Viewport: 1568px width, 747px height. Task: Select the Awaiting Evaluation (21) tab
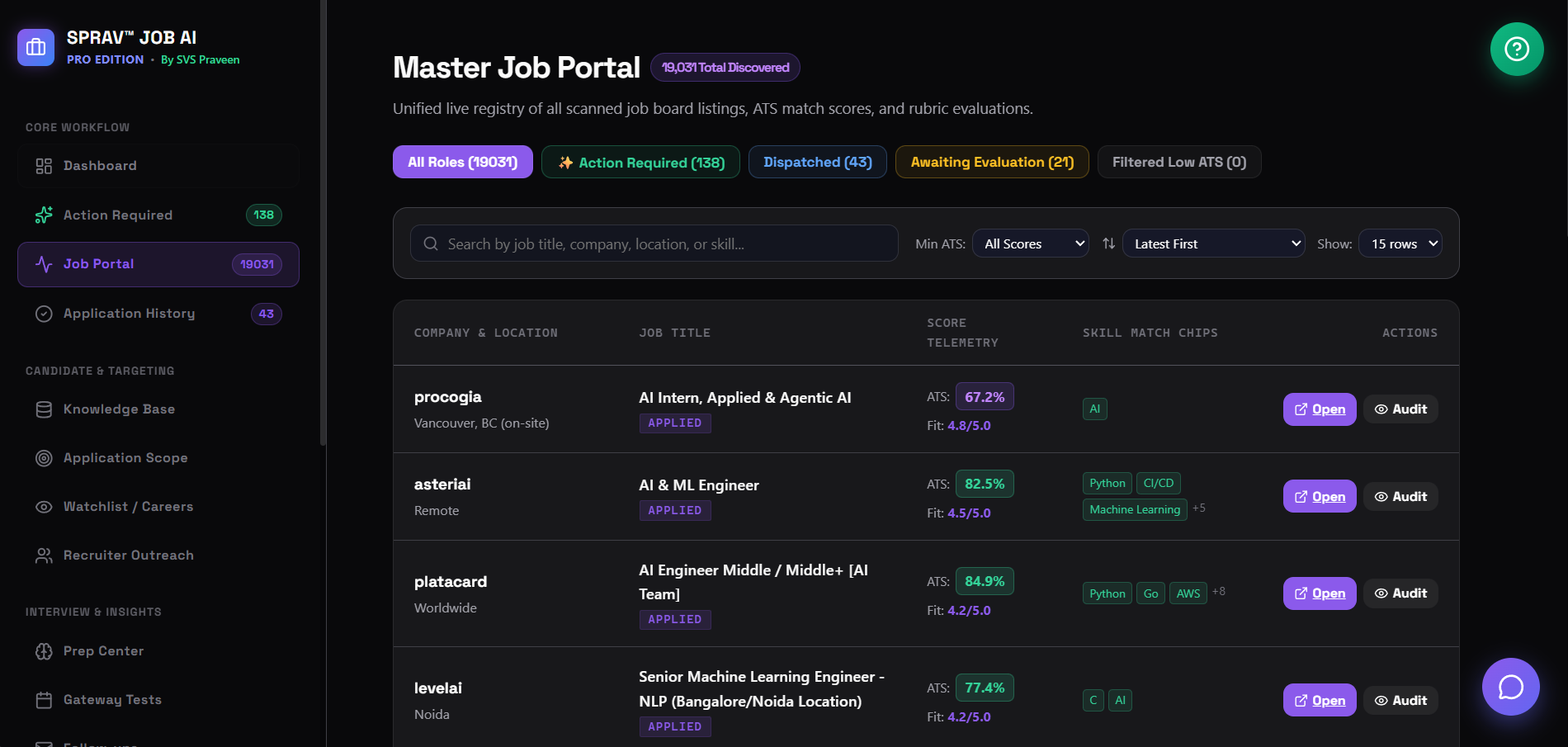tap(992, 162)
